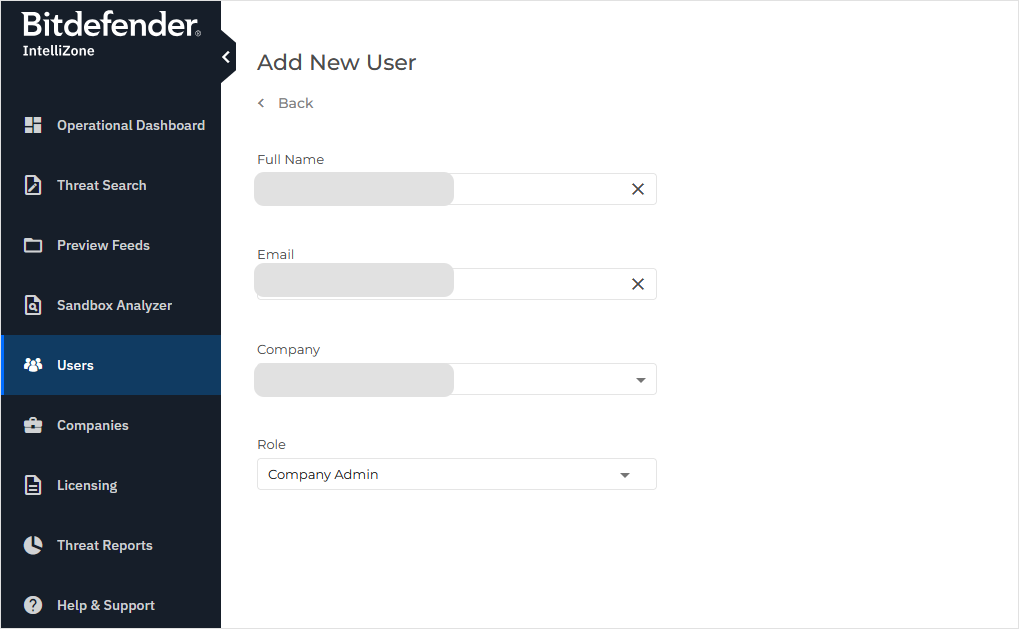1019x629 pixels.
Task: Open the Company dropdown arrow
Action: coord(640,380)
